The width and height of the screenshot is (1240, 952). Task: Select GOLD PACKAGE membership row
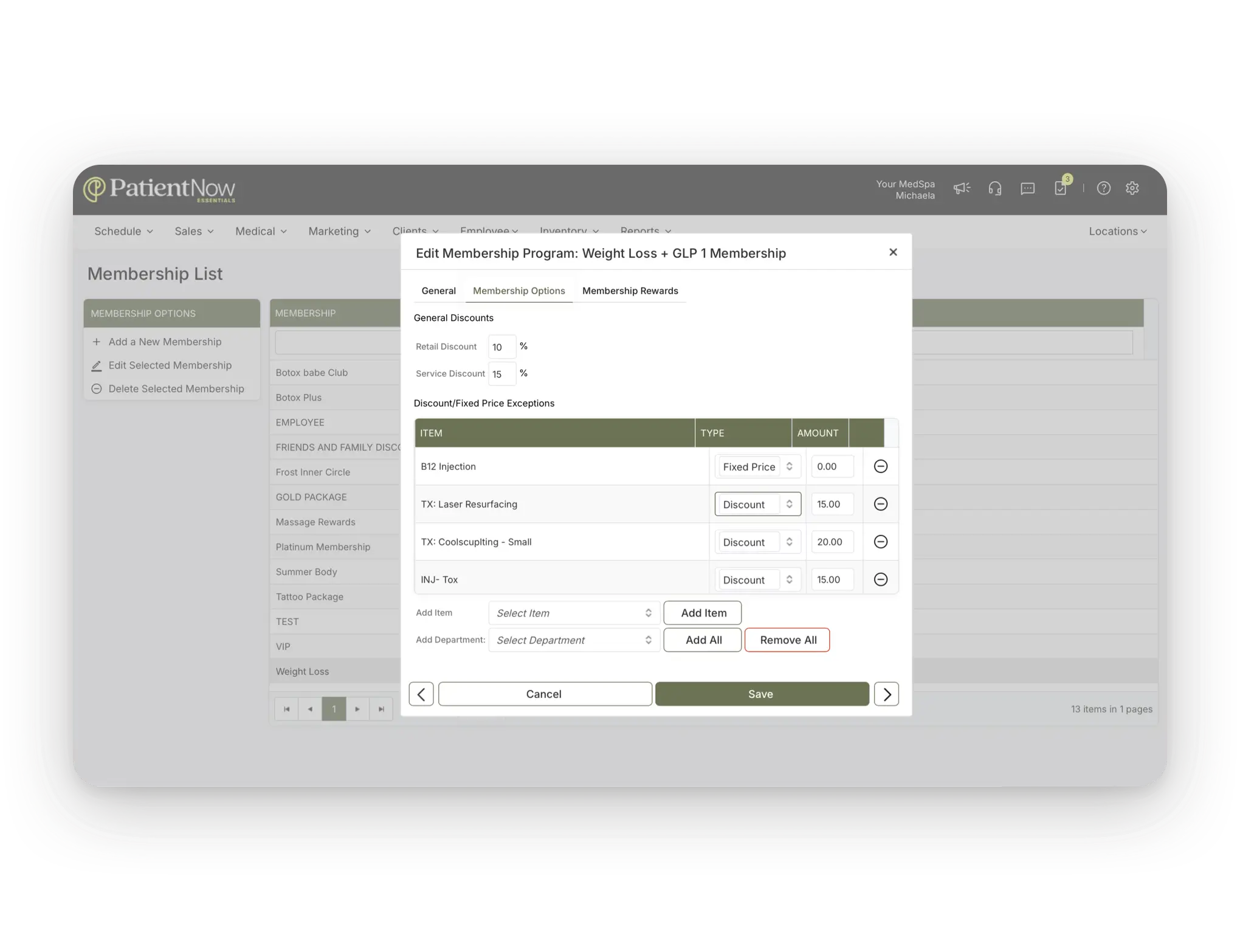click(335, 497)
